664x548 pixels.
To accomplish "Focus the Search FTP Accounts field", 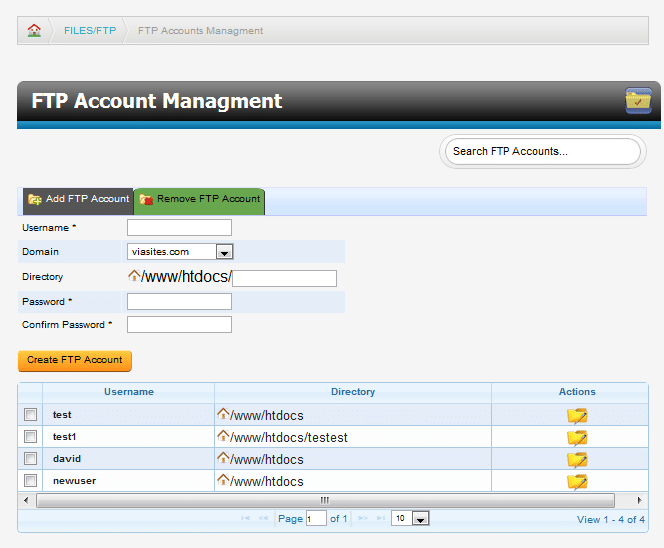I will (541, 152).
